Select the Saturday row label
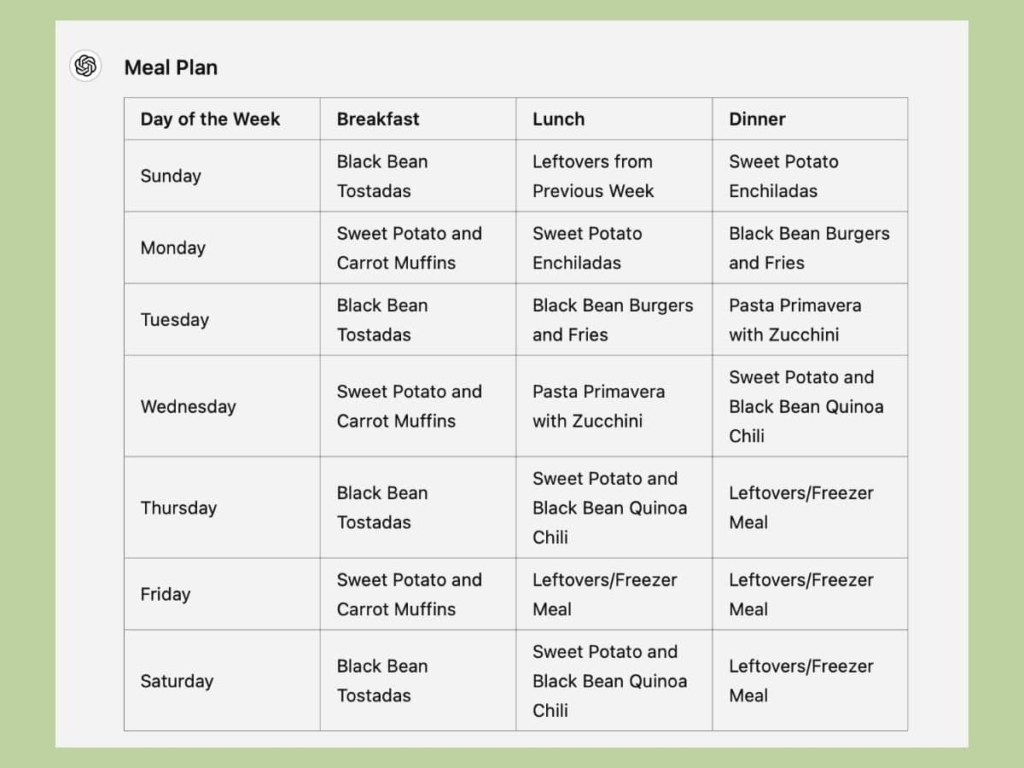 [177, 681]
